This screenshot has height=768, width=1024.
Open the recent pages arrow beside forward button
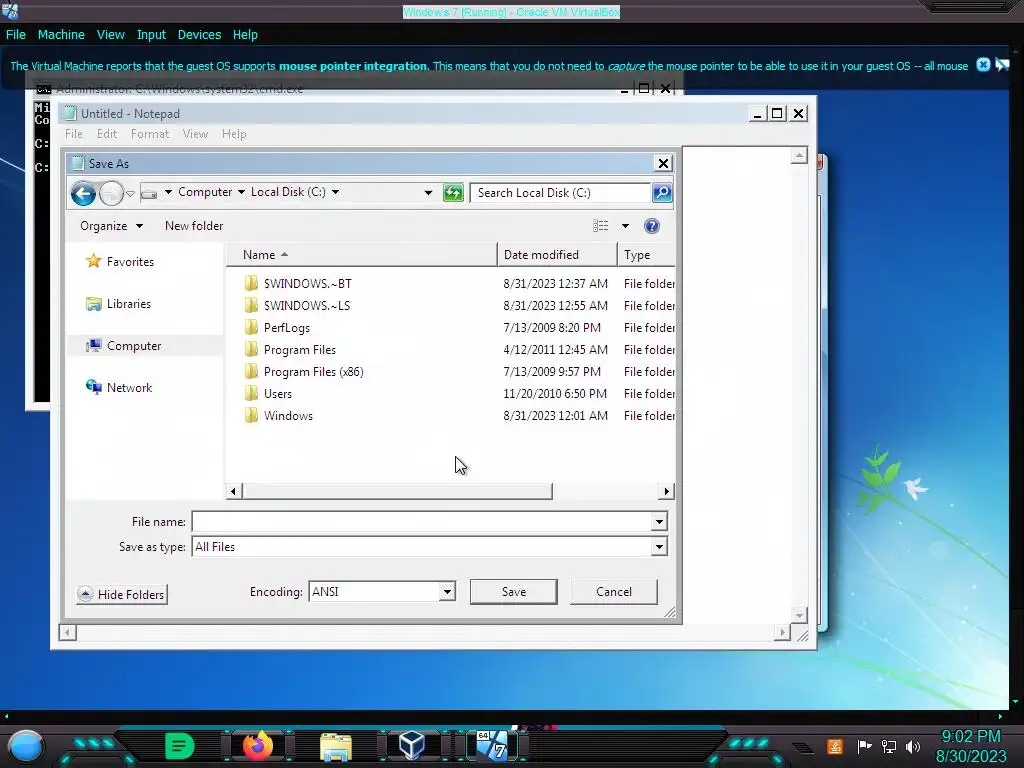[131, 194]
